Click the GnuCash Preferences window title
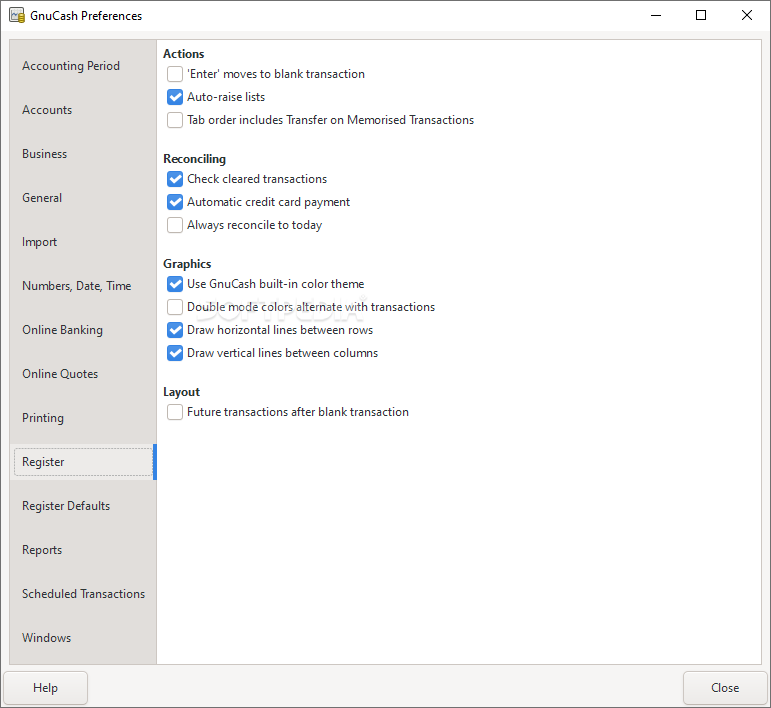The height and width of the screenshot is (708, 771). coord(86,16)
